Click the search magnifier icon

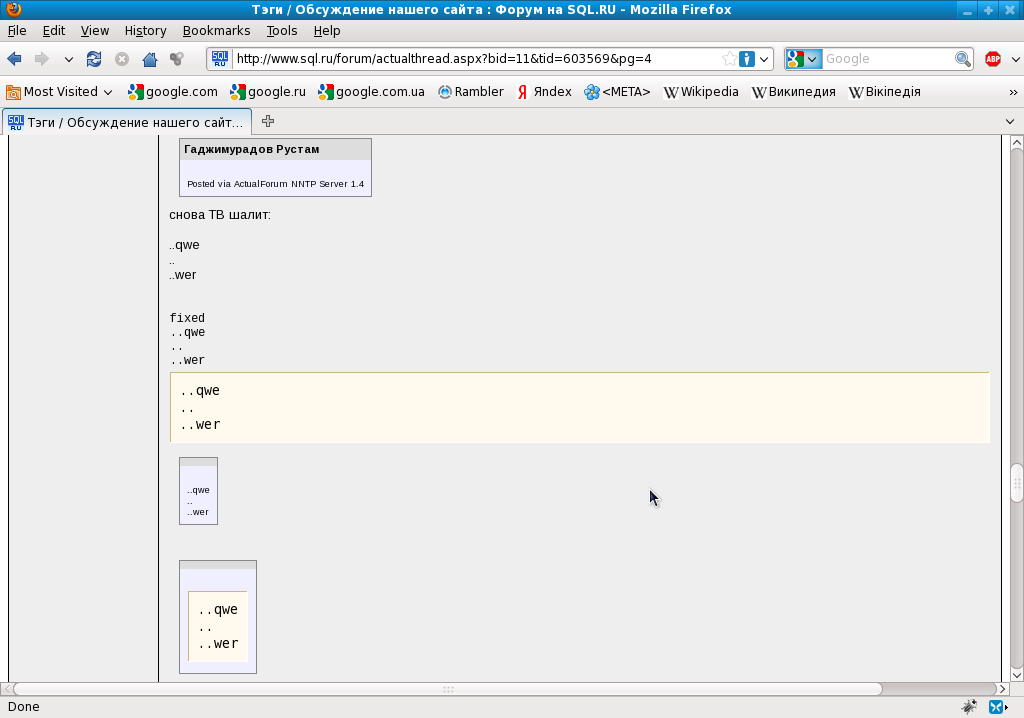pos(962,59)
